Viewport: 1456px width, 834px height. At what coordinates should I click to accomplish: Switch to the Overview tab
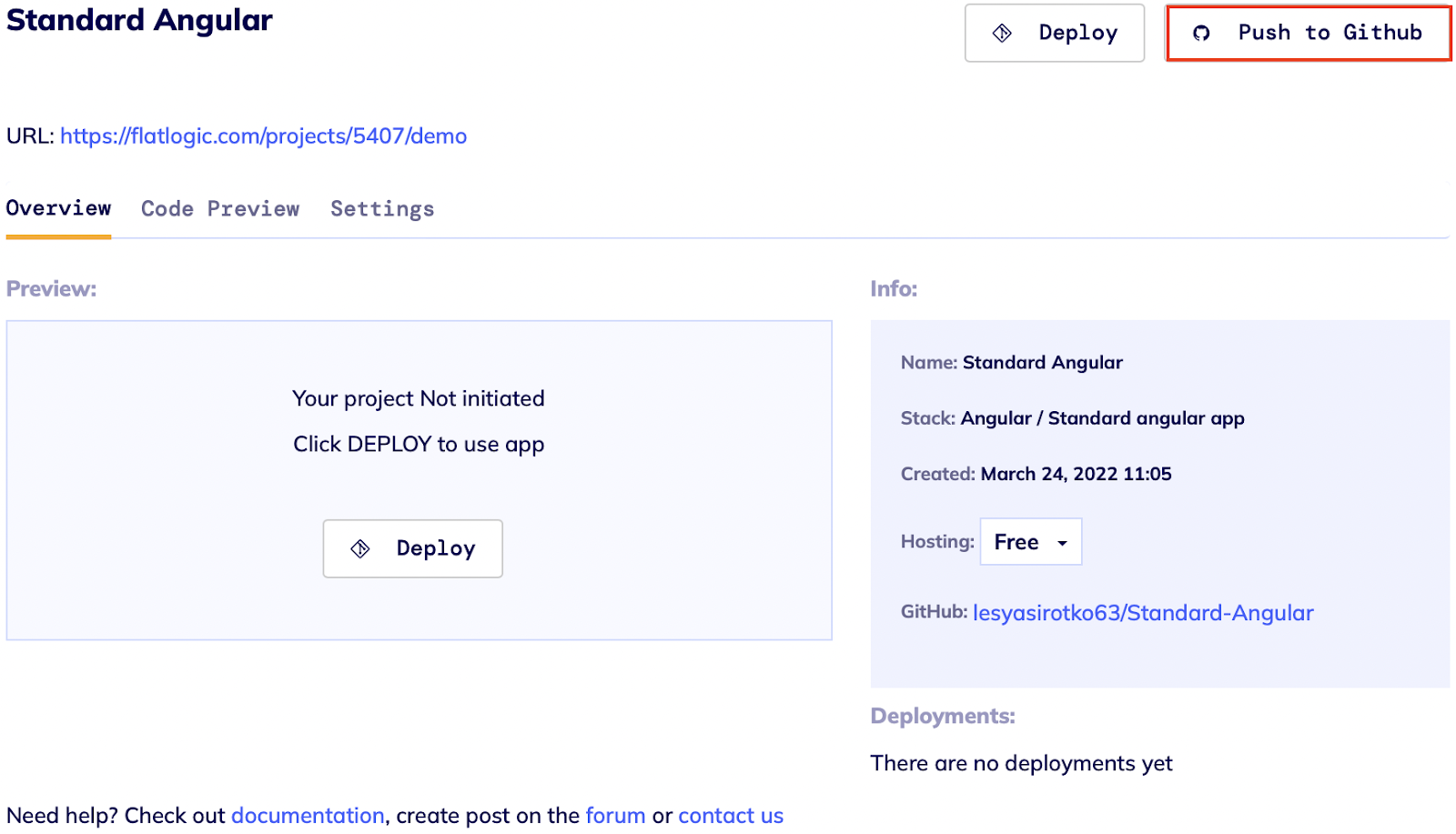(58, 208)
